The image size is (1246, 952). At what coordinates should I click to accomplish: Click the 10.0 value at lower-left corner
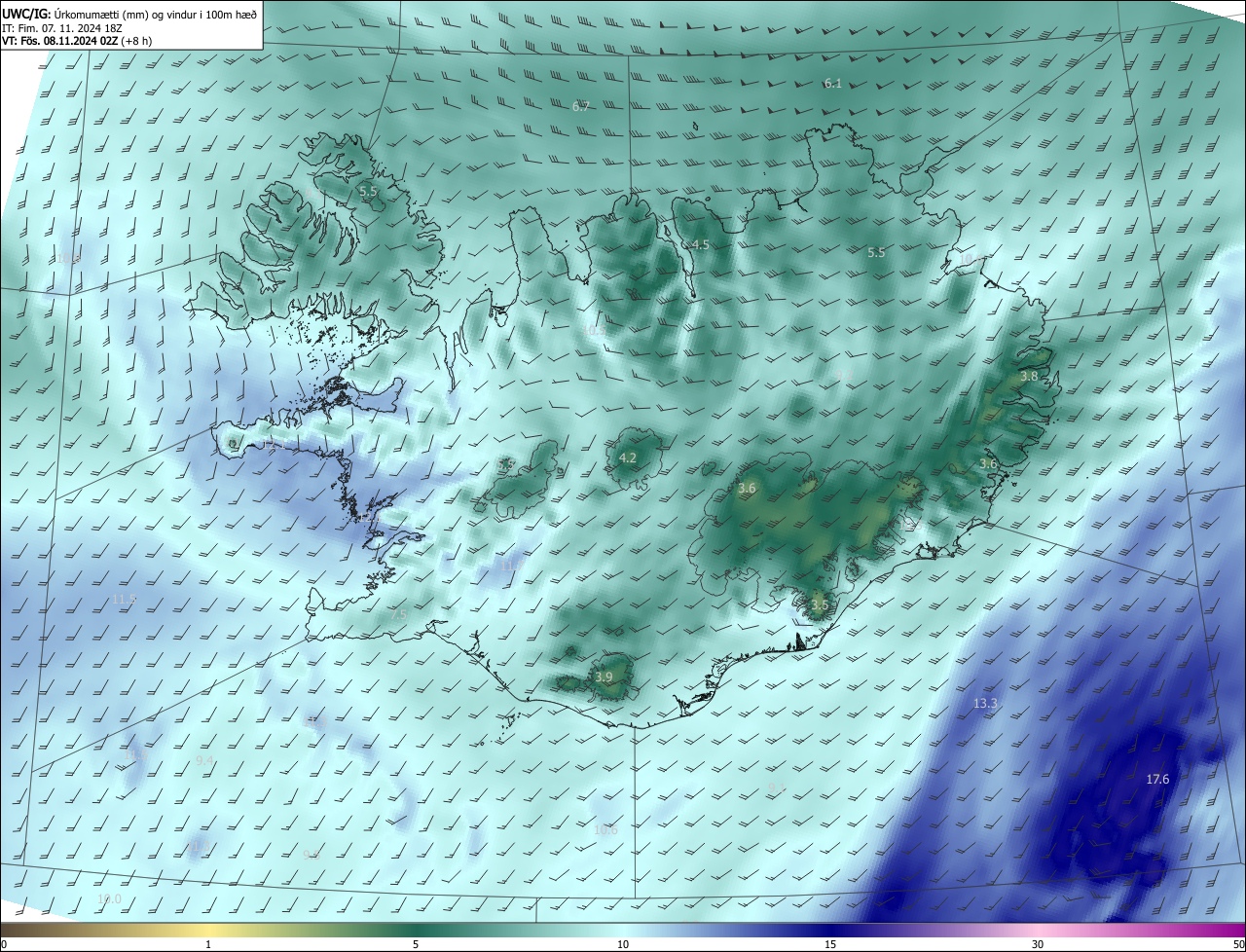pos(110,899)
